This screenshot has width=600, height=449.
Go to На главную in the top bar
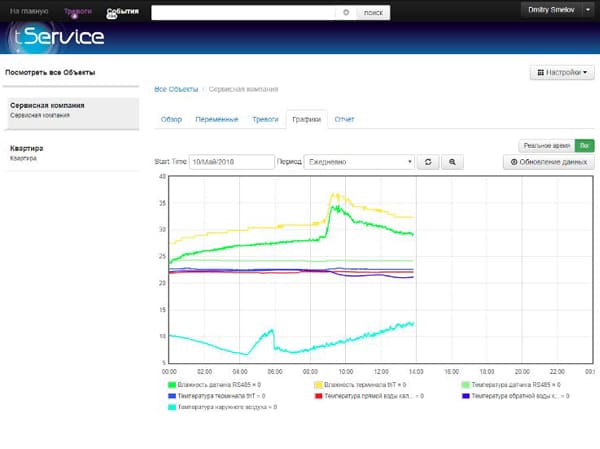tap(29, 11)
